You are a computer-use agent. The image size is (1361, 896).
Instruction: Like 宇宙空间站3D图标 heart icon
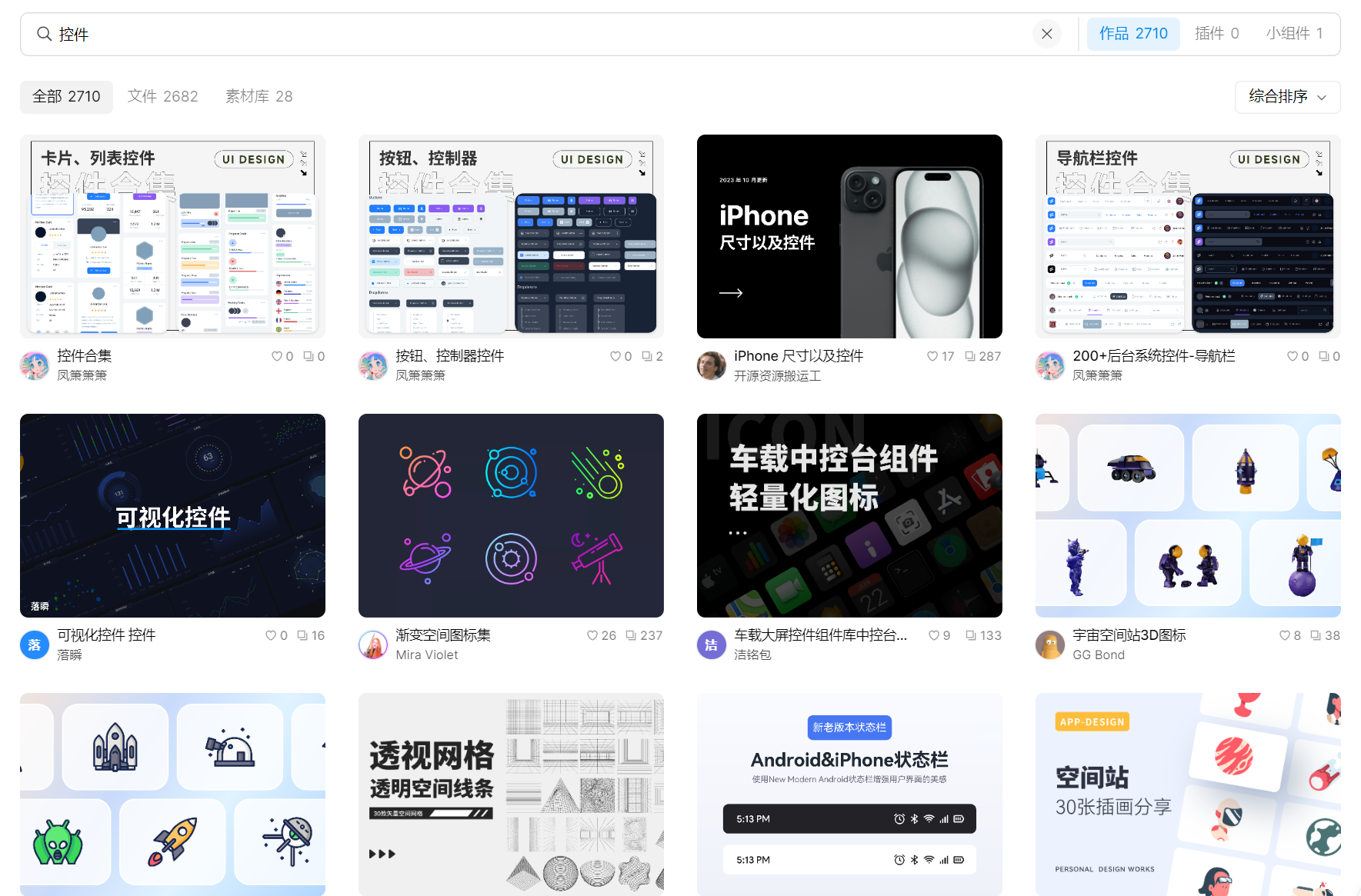click(x=1285, y=635)
